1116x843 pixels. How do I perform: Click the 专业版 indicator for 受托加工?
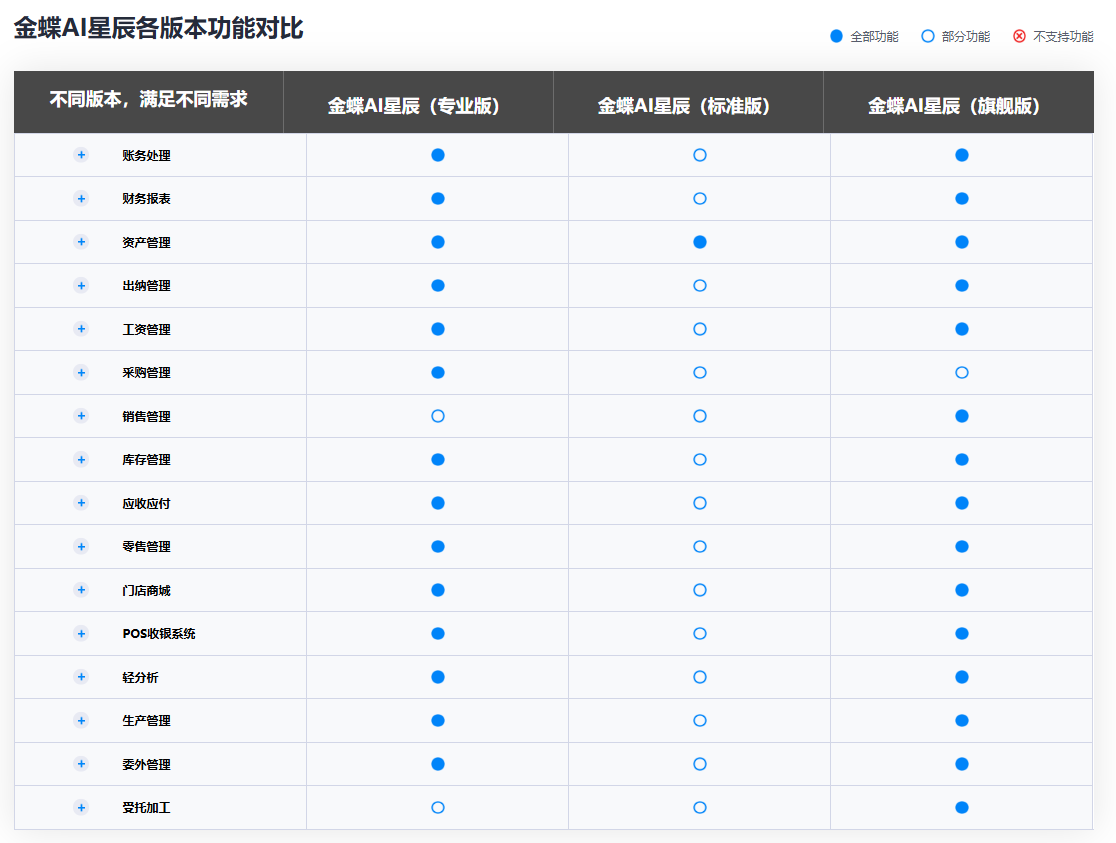438,807
